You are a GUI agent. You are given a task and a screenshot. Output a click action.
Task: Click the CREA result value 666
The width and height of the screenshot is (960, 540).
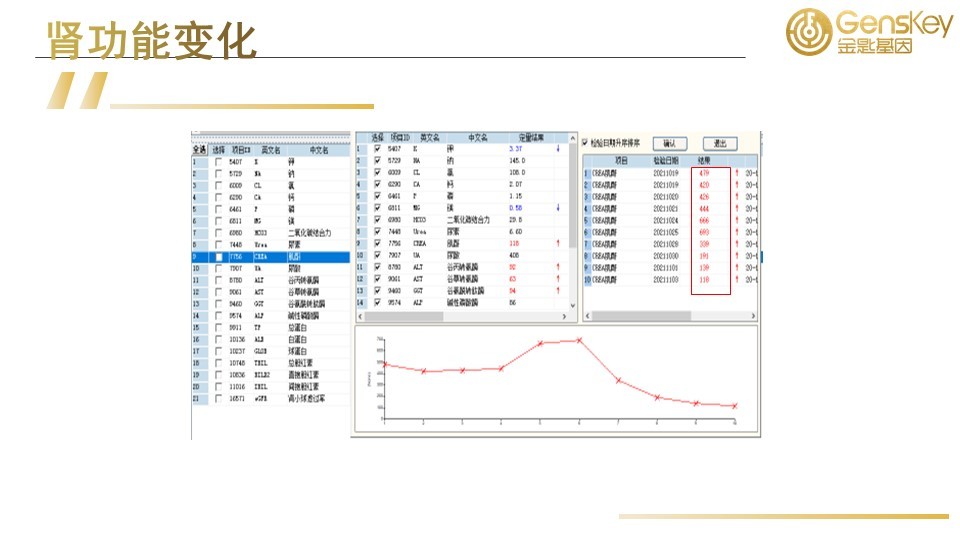click(704, 220)
